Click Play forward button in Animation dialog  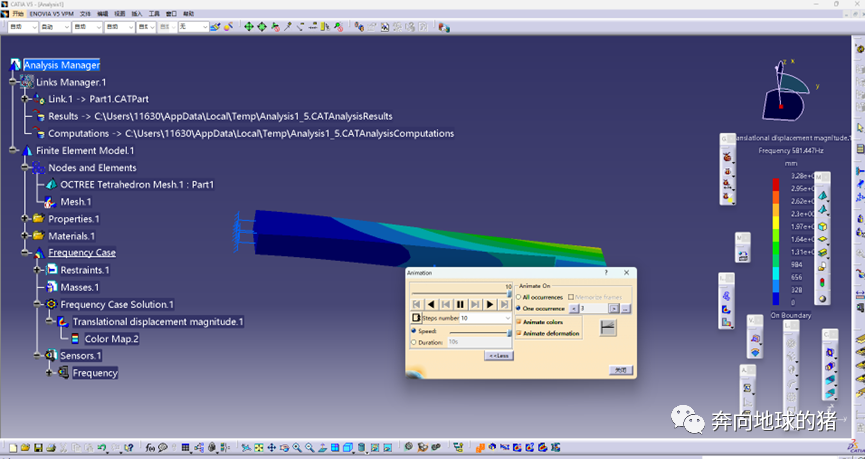[489, 304]
